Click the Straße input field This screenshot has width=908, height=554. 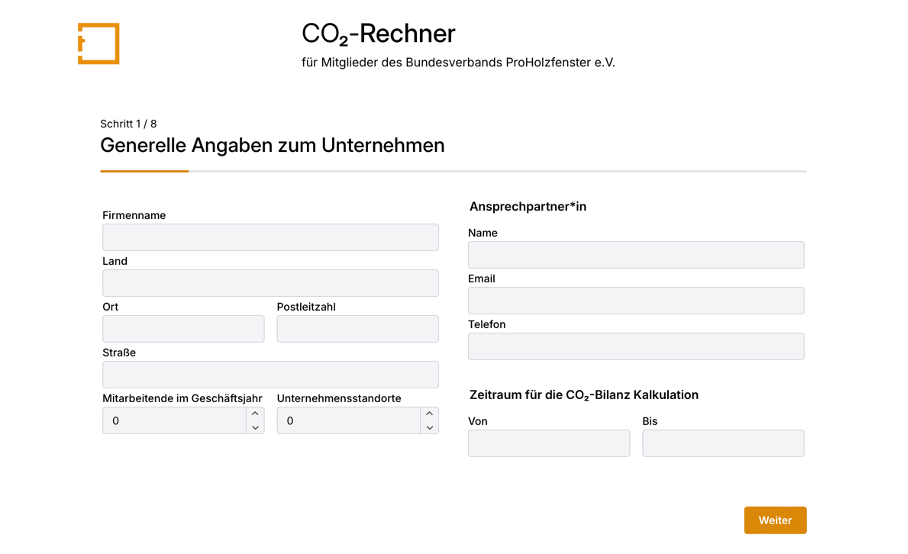coord(270,375)
